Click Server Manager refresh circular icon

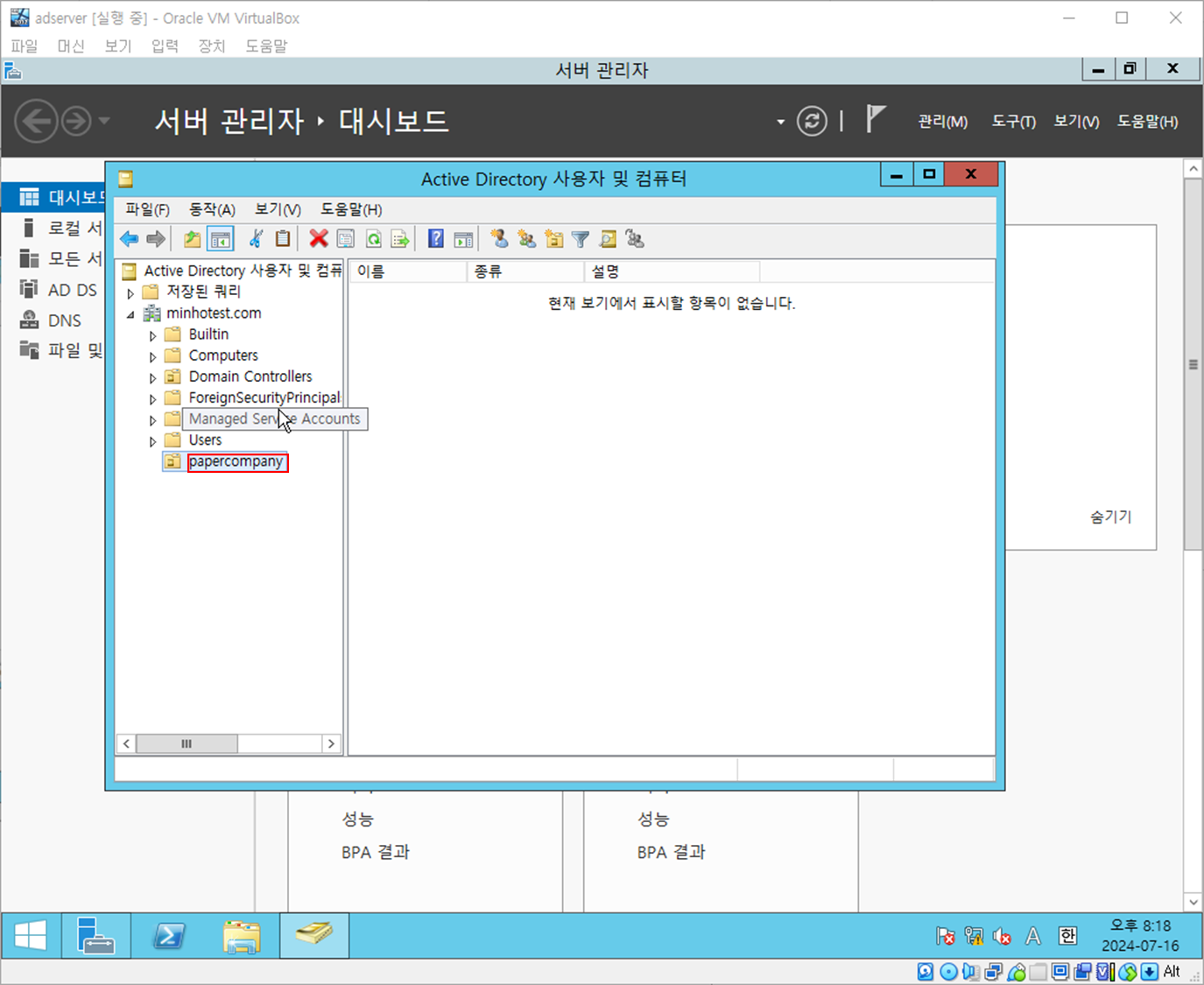[x=812, y=121]
